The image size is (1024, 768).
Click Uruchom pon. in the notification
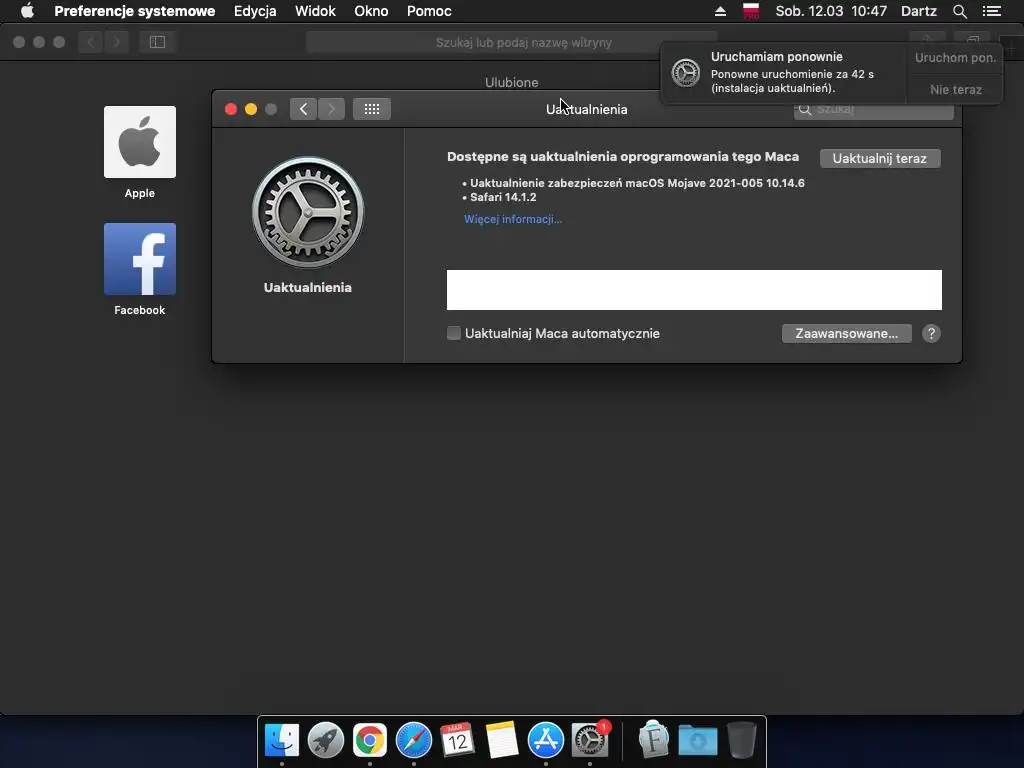955,57
